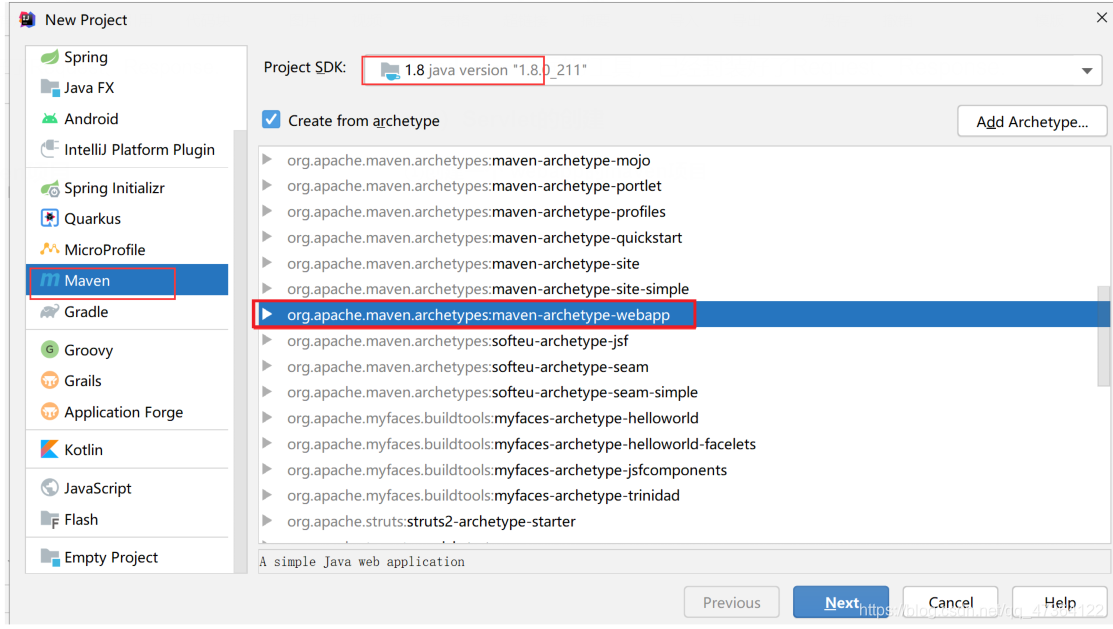Expand the struts2-archetype-starter node
The image size is (1113, 629).
coord(268,520)
